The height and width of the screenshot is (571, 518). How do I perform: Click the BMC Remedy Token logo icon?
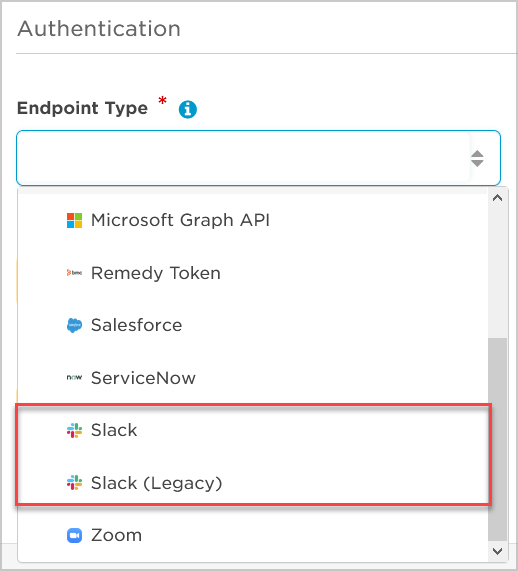(x=74, y=273)
